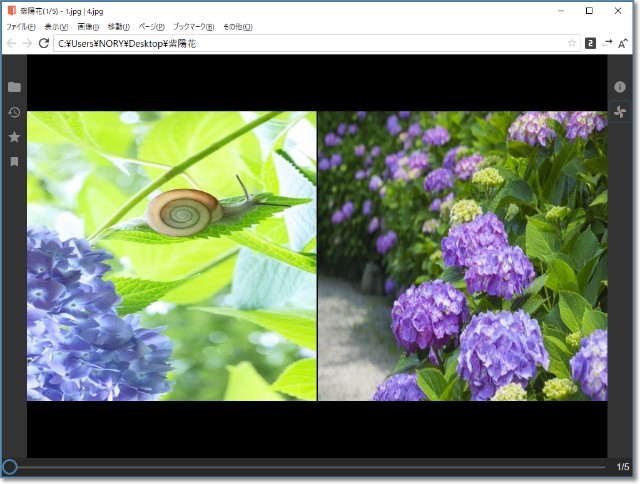Expand the その他(O) menu
Screen dimensions: 640x484
coord(238,27)
